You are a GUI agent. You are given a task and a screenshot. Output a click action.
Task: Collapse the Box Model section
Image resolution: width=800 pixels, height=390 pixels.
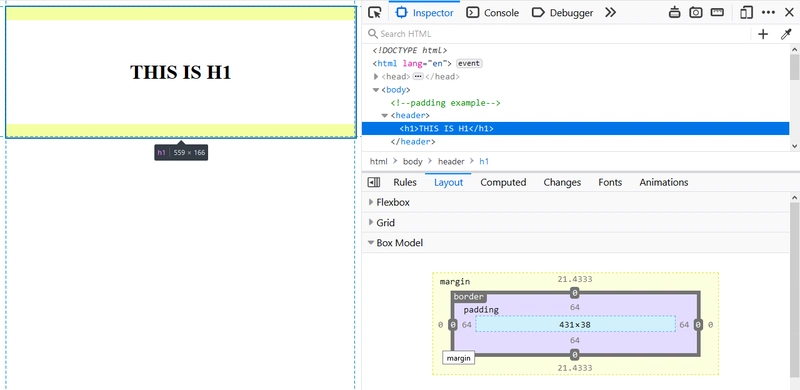371,243
